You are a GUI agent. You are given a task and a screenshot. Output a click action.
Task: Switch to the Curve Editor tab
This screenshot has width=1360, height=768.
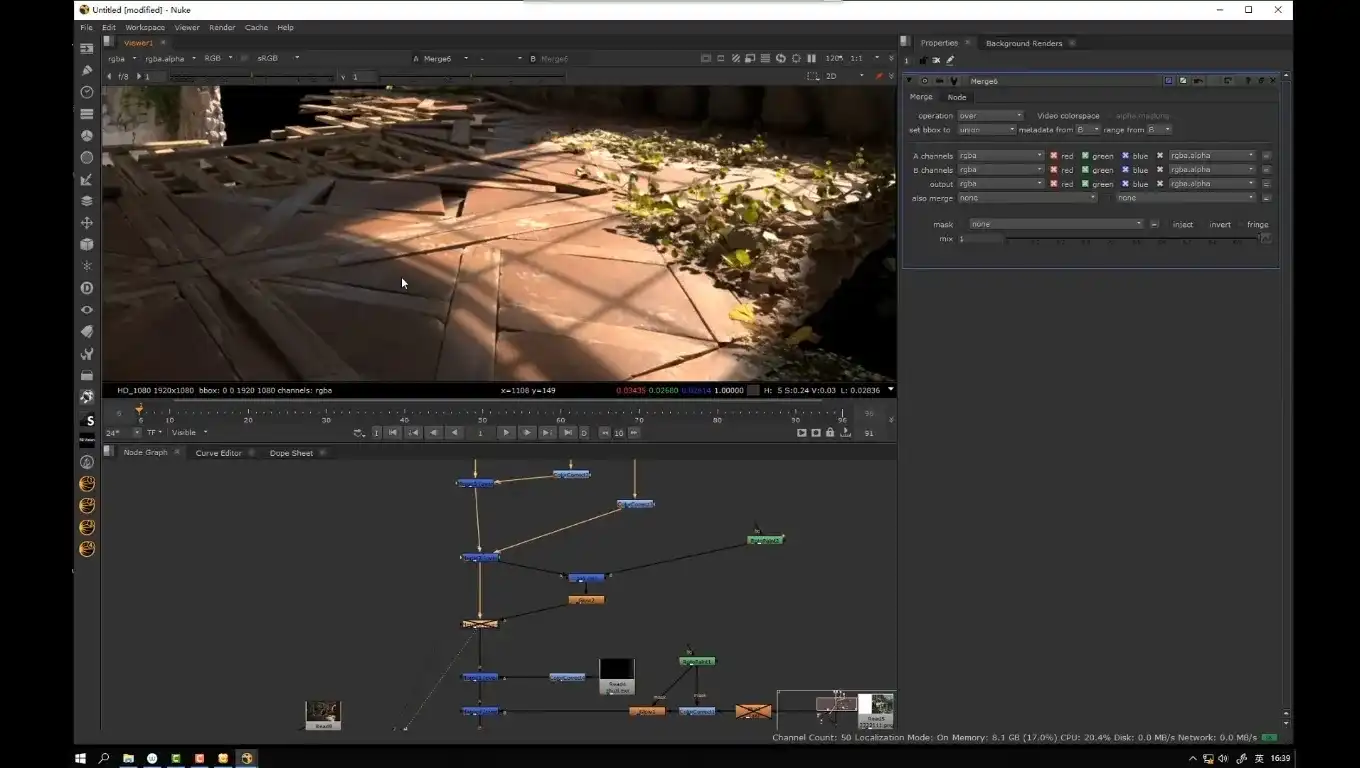coord(218,453)
